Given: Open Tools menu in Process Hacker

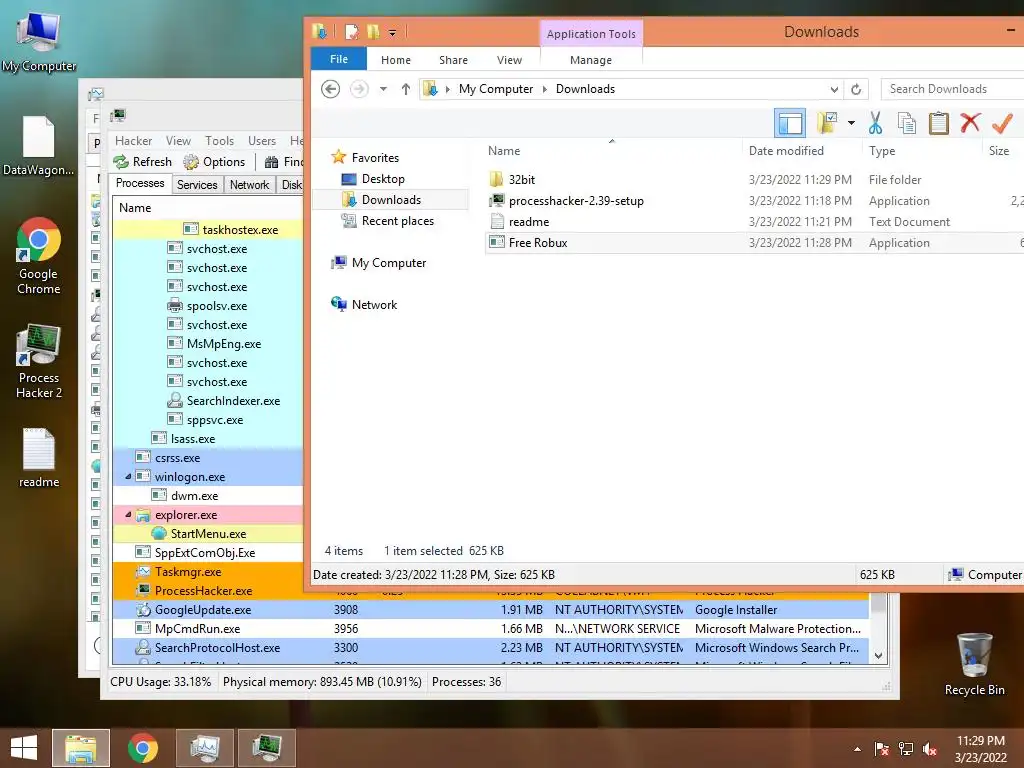Looking at the screenshot, I should [219, 140].
